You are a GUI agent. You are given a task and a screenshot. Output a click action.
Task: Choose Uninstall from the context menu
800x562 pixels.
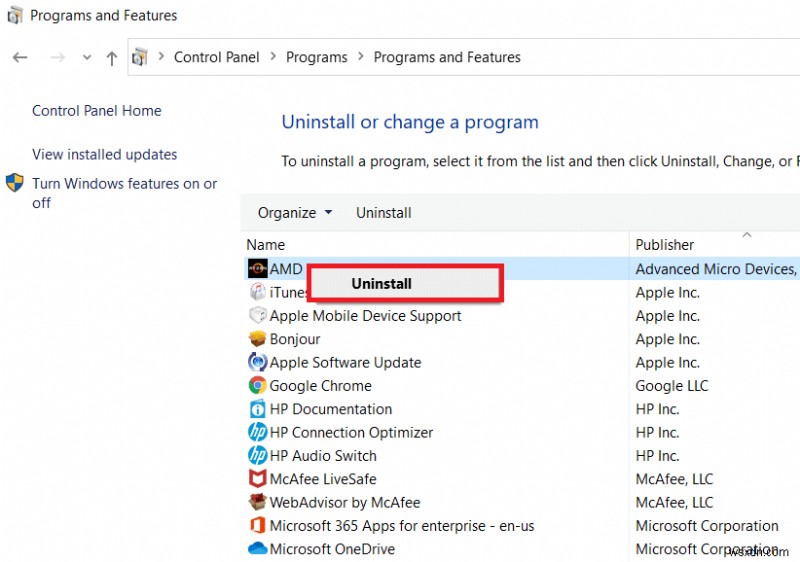coord(382,284)
